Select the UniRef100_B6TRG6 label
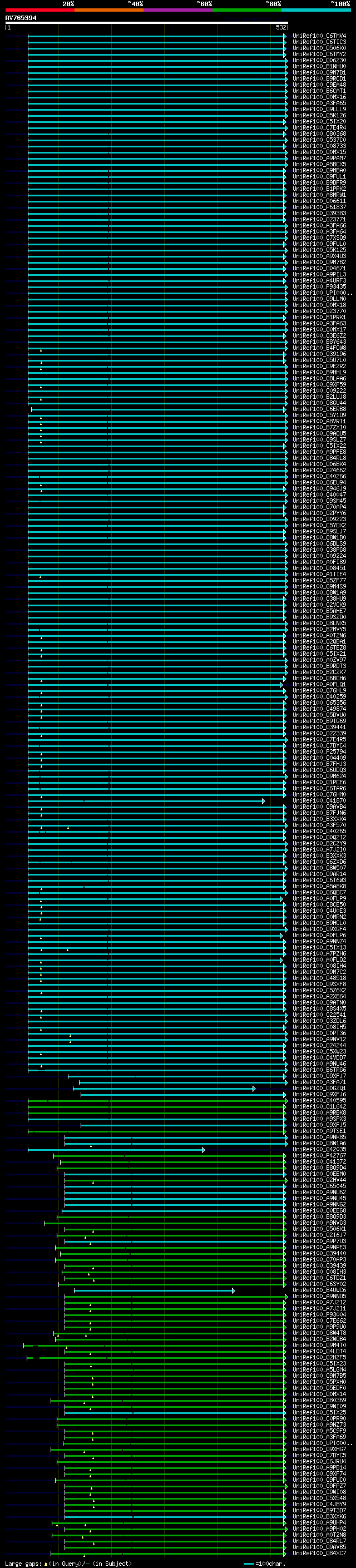 pos(319,1070)
